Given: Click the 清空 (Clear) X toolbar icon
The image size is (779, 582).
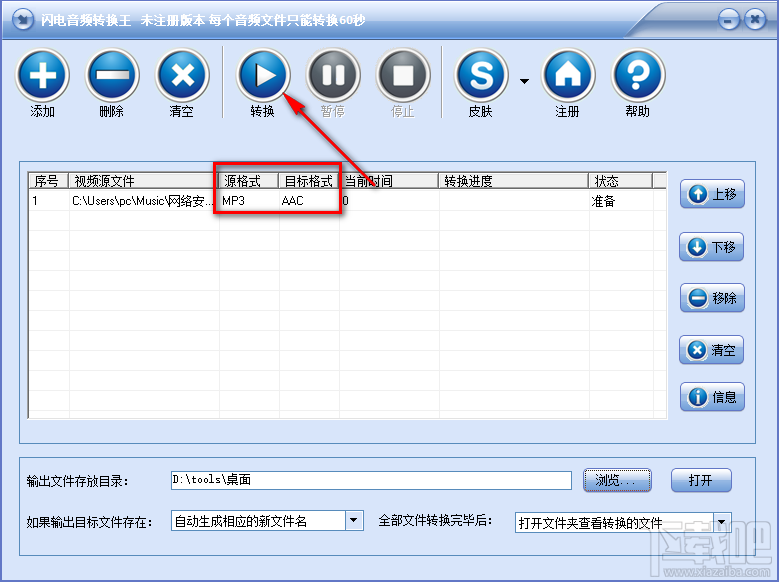Looking at the screenshot, I should coord(182,75).
